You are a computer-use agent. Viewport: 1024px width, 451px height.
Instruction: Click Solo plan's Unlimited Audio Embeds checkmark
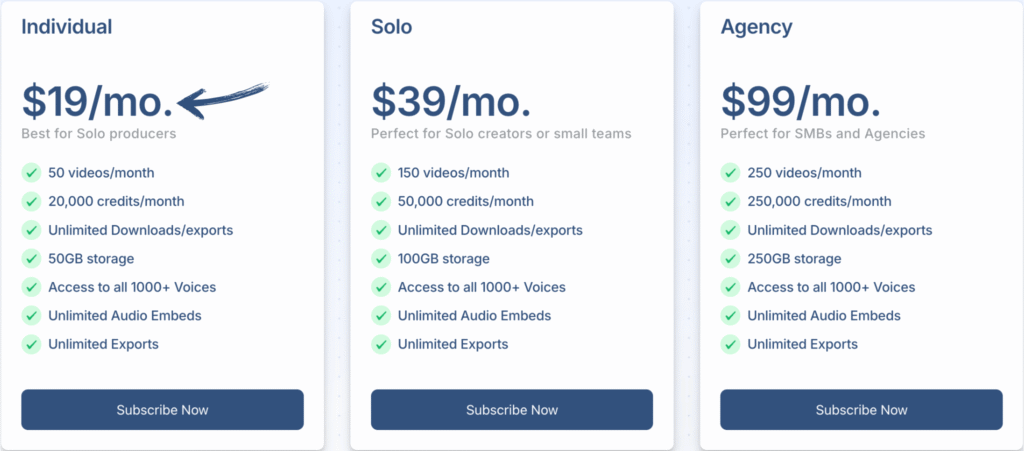[x=381, y=315]
